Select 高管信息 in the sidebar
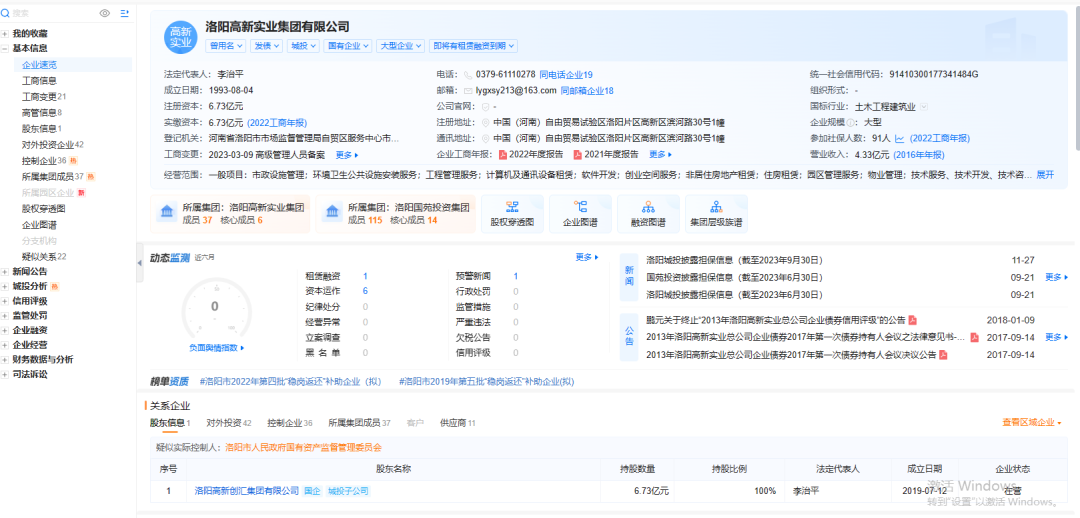The image size is (1080, 518). coord(42,113)
